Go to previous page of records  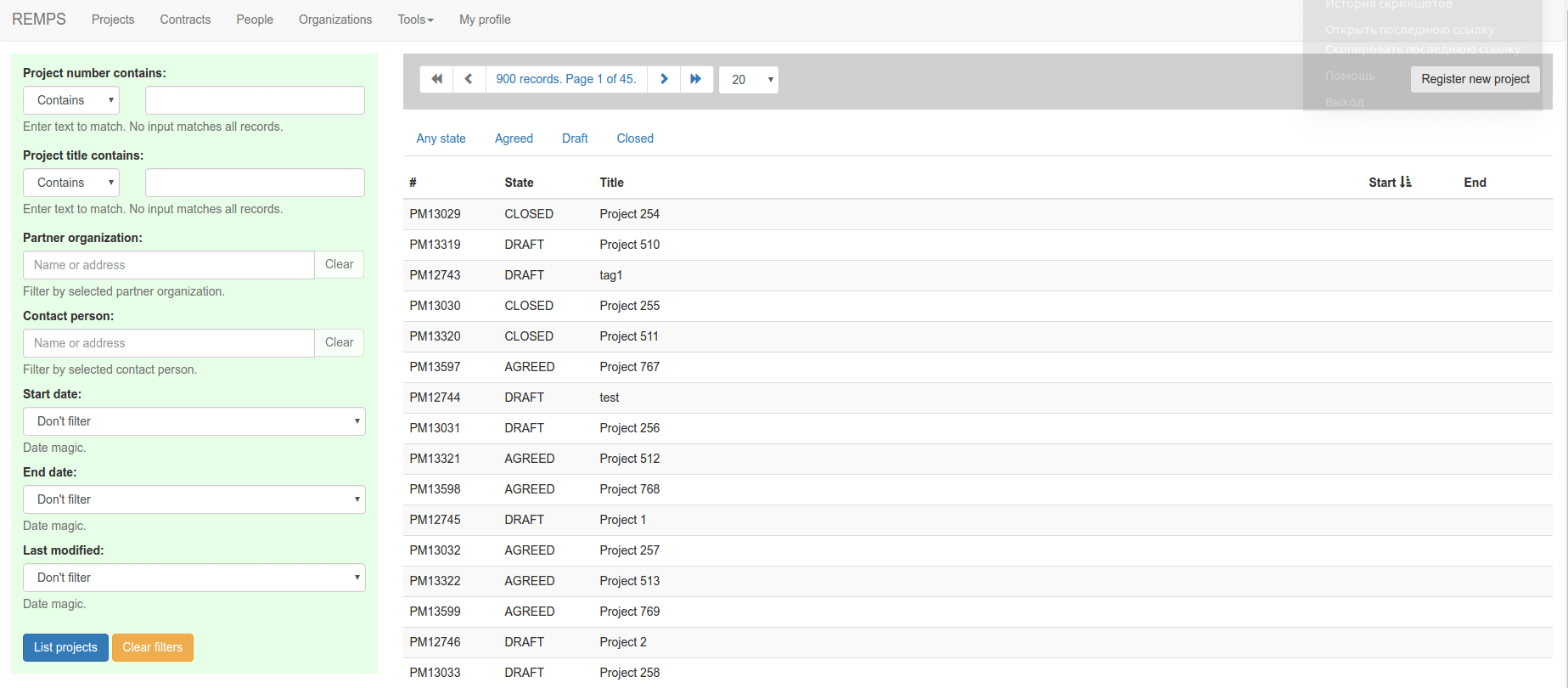click(x=469, y=79)
